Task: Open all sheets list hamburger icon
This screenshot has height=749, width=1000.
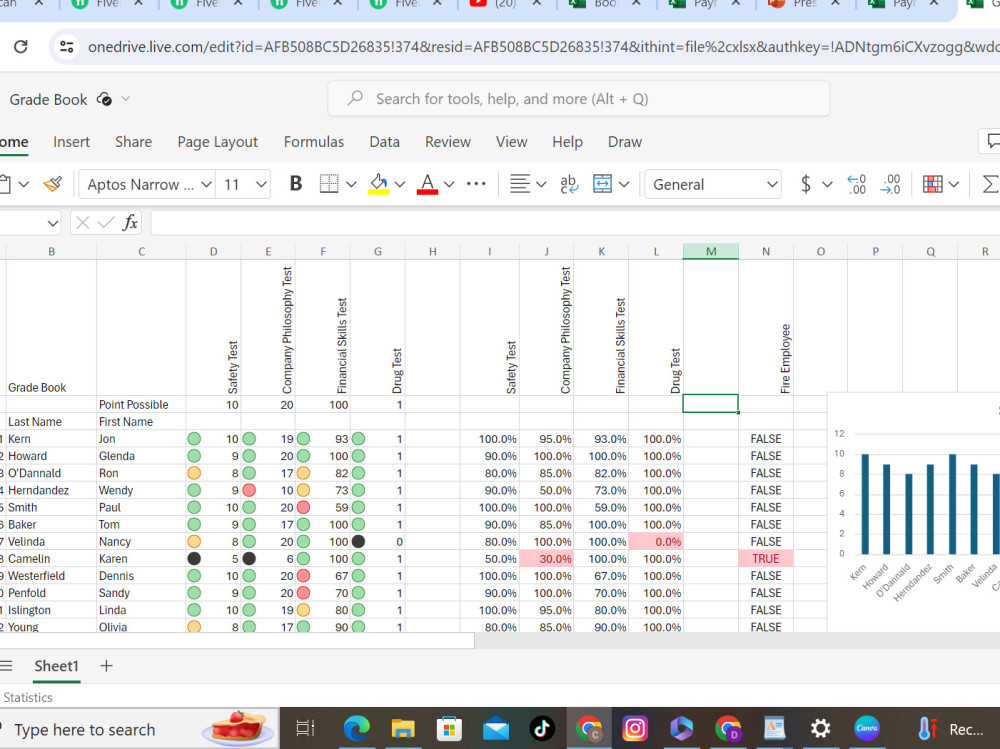Action: (6, 666)
